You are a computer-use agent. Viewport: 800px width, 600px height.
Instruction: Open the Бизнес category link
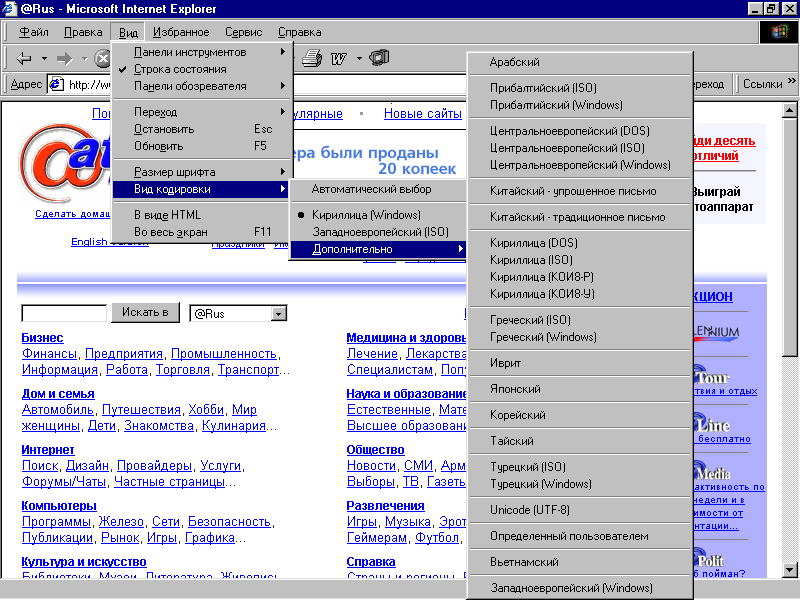pyautogui.click(x=42, y=338)
